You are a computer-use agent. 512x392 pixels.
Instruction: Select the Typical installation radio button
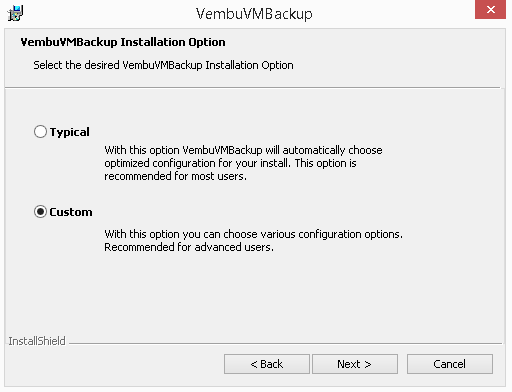point(40,132)
